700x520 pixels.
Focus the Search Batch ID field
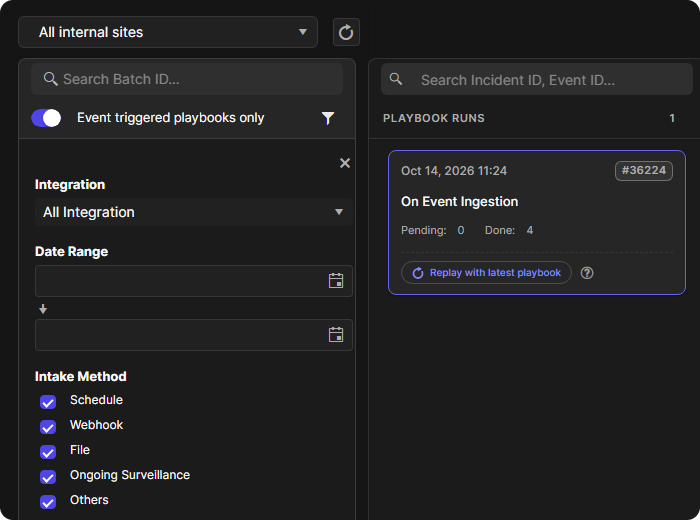pos(187,79)
